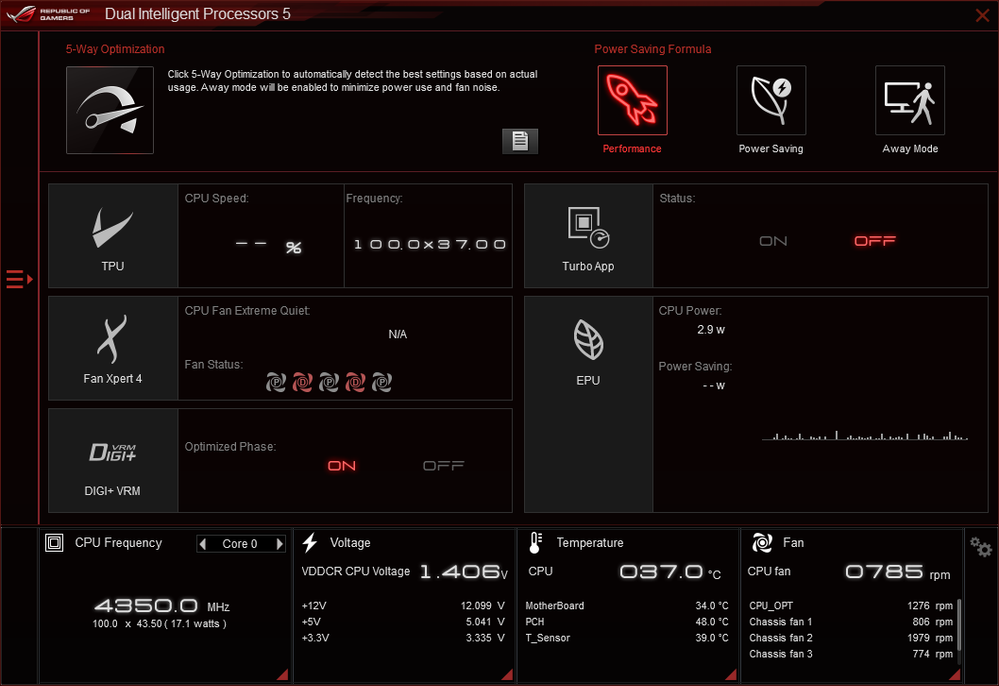Click the CPU_OPT 1276 rpm value
999x686 pixels.
point(930,606)
